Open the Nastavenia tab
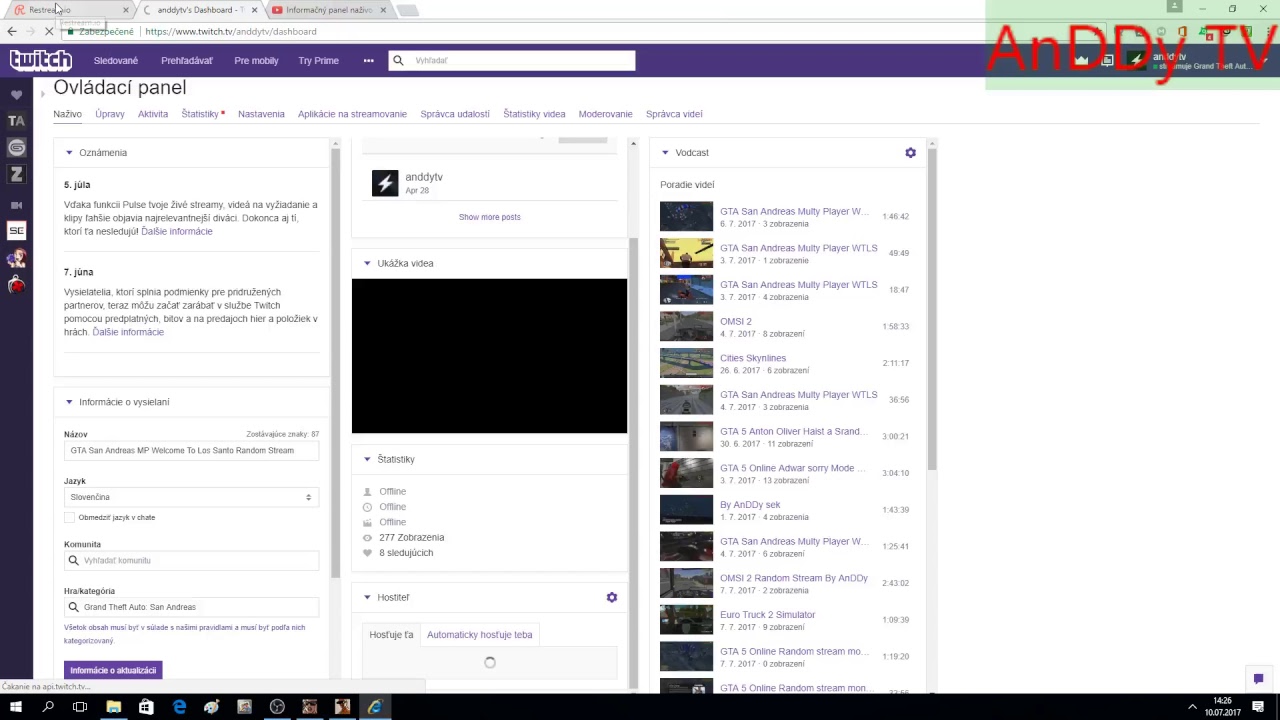1280x720 pixels. (x=261, y=114)
